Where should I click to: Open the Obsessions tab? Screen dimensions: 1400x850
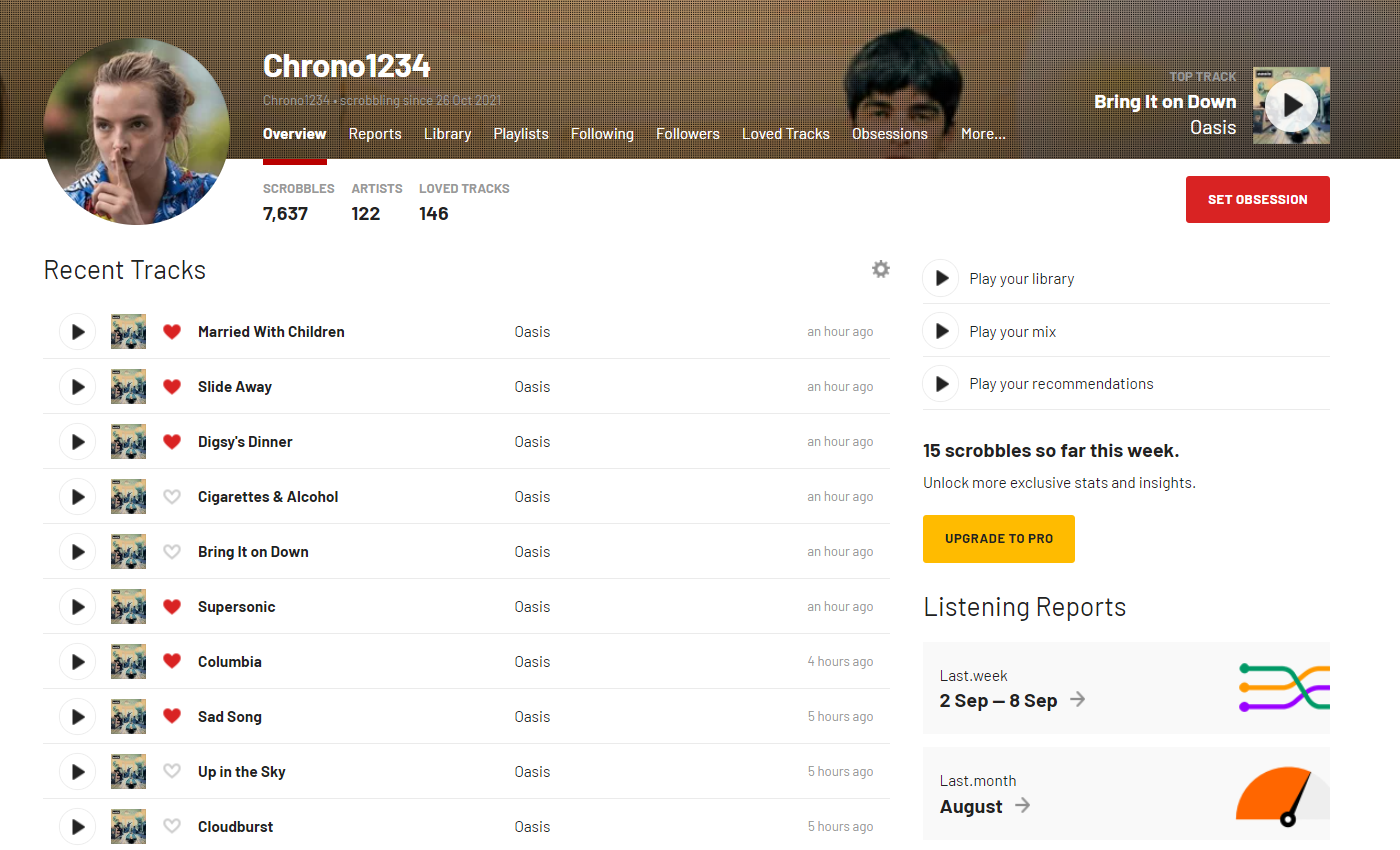tap(890, 134)
